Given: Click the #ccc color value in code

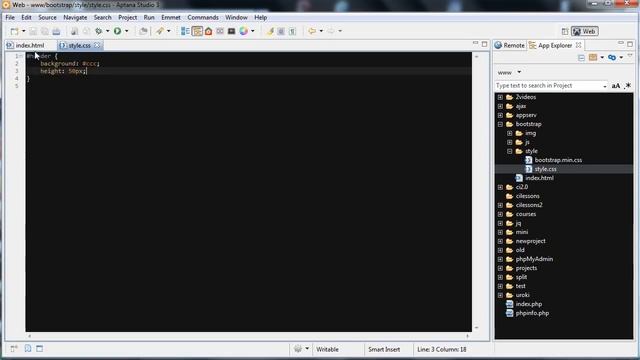Looking at the screenshot, I should point(89,64).
